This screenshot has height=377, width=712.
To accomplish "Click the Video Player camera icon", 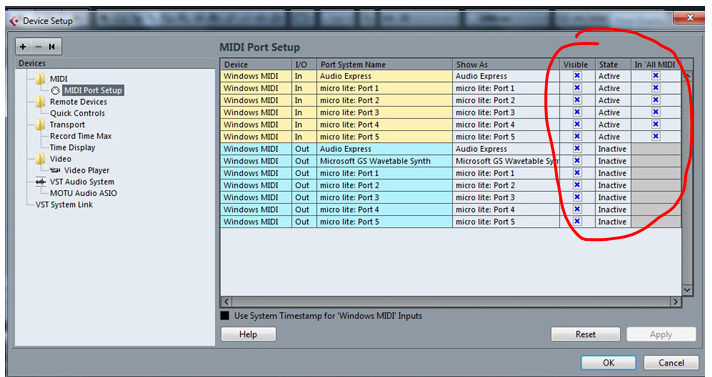I will (55, 170).
